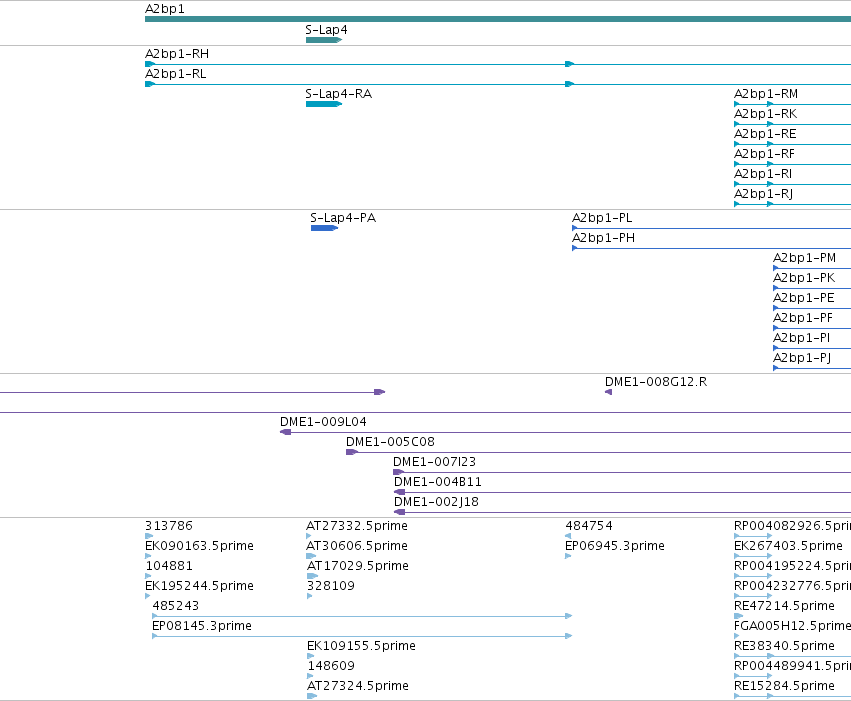This screenshot has width=851, height=701.
Task: Select the DME1-005C08 arrowhead
Action: [352, 453]
